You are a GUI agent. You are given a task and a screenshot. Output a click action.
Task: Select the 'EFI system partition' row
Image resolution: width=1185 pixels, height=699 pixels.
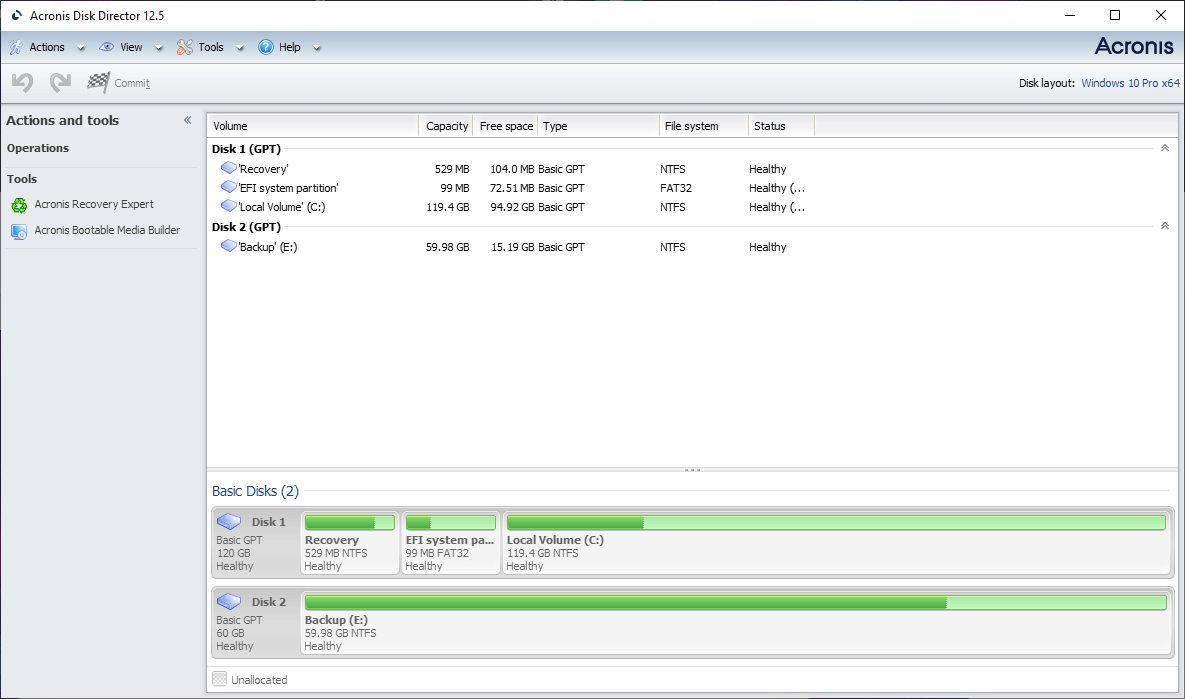pos(288,188)
